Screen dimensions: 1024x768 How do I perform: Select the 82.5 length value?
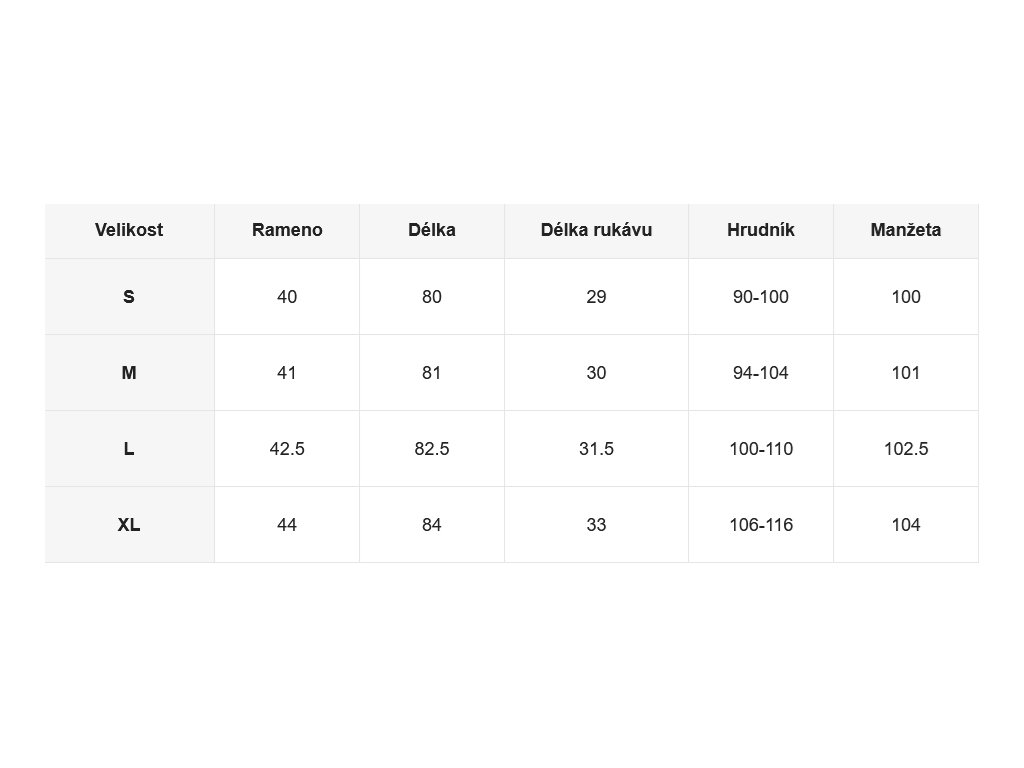pos(432,449)
